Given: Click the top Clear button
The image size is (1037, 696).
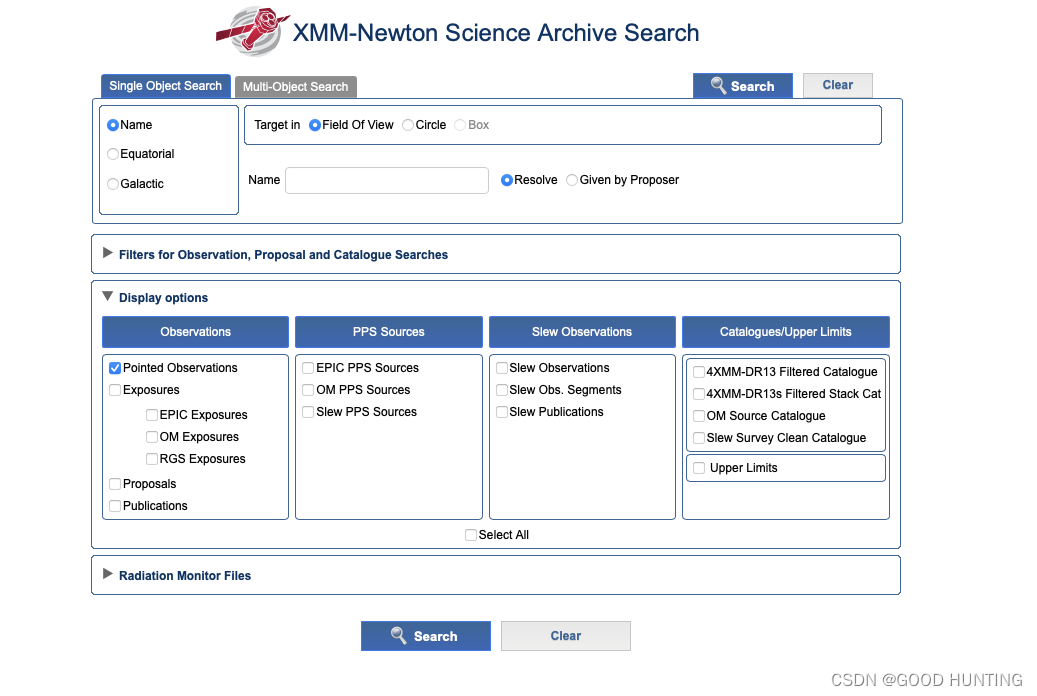Looking at the screenshot, I should 838,85.
